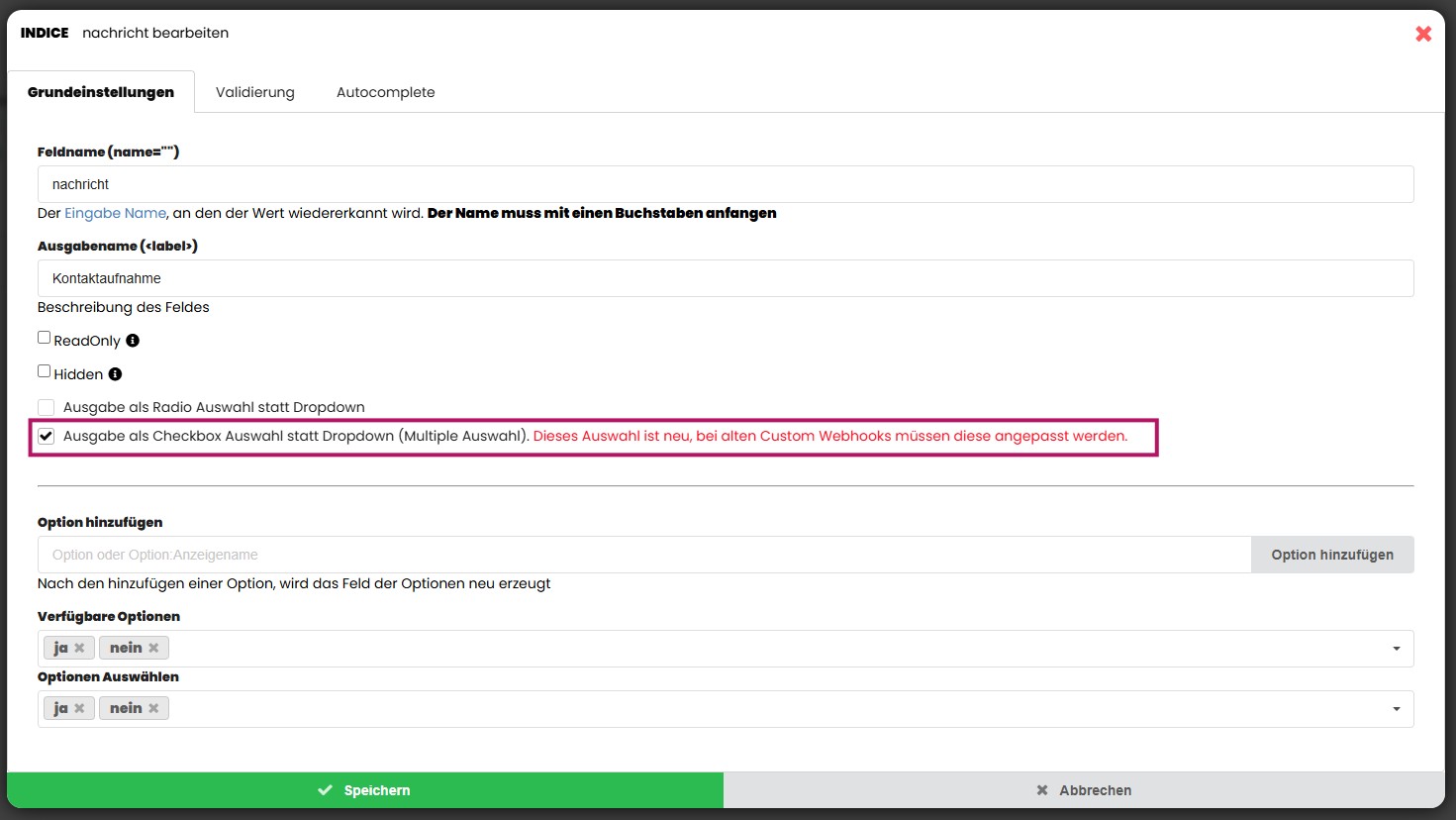The width and height of the screenshot is (1456, 820).
Task: Click the 'Option hinzufügen' button
Action: point(1331,555)
